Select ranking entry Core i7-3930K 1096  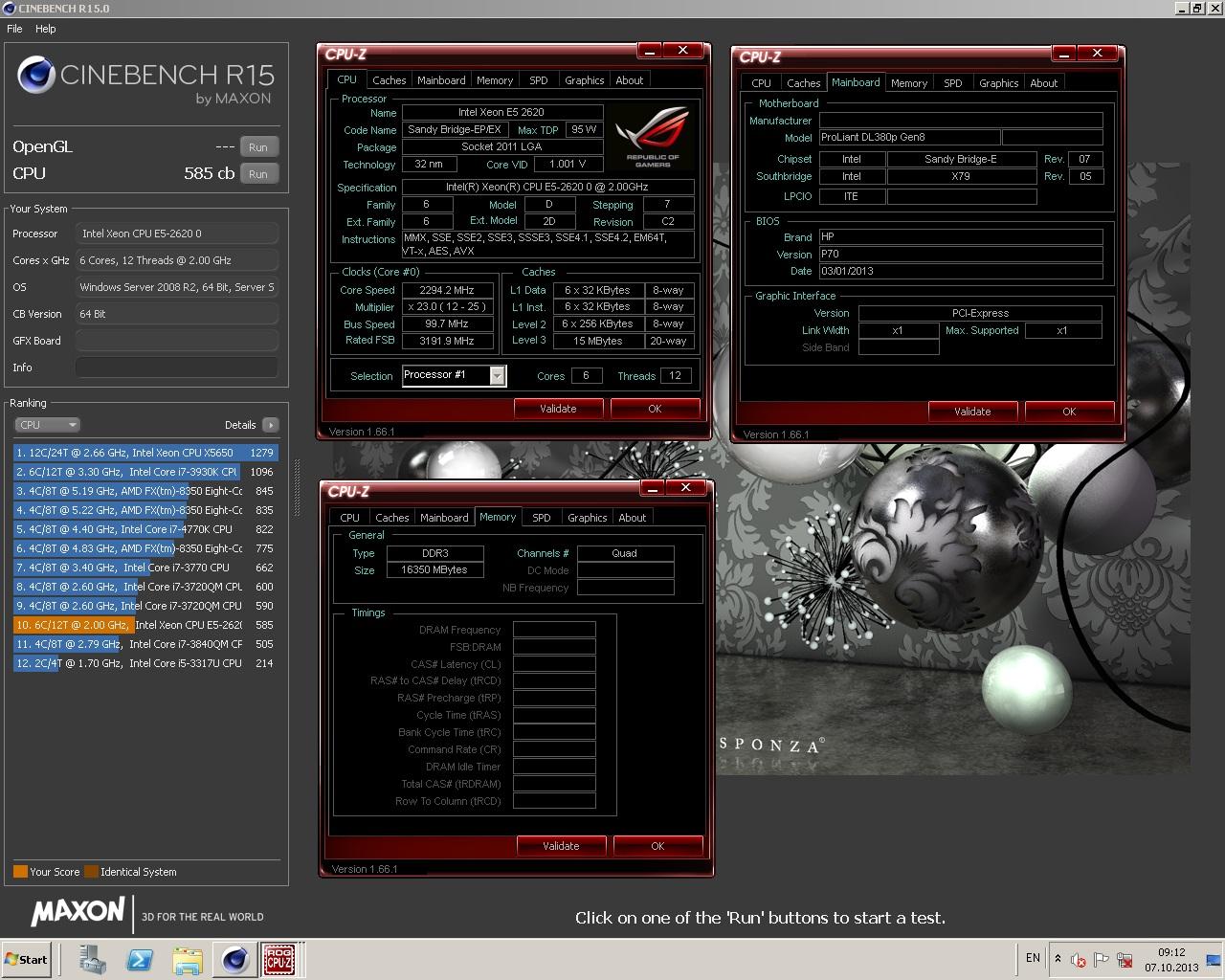[145, 472]
